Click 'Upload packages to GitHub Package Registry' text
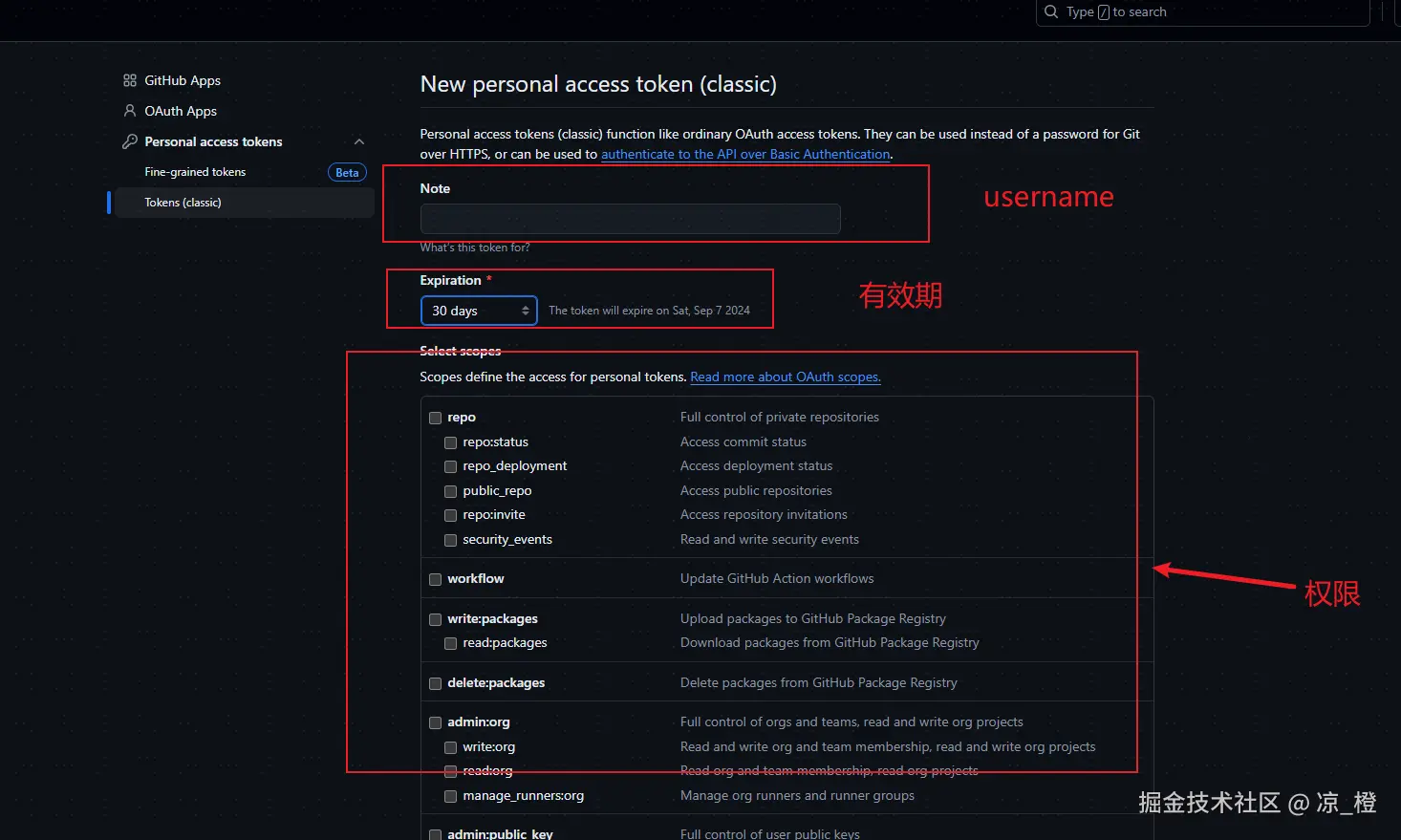Viewport: 1401px width, 840px height. coord(813,618)
